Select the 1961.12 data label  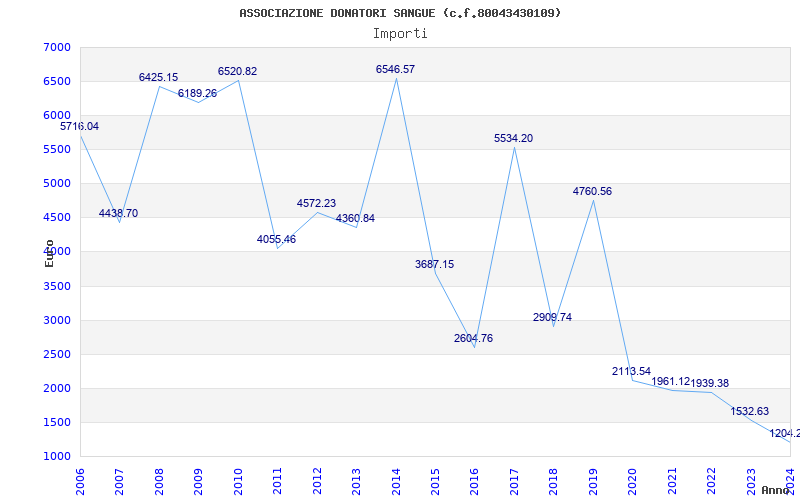point(670,382)
